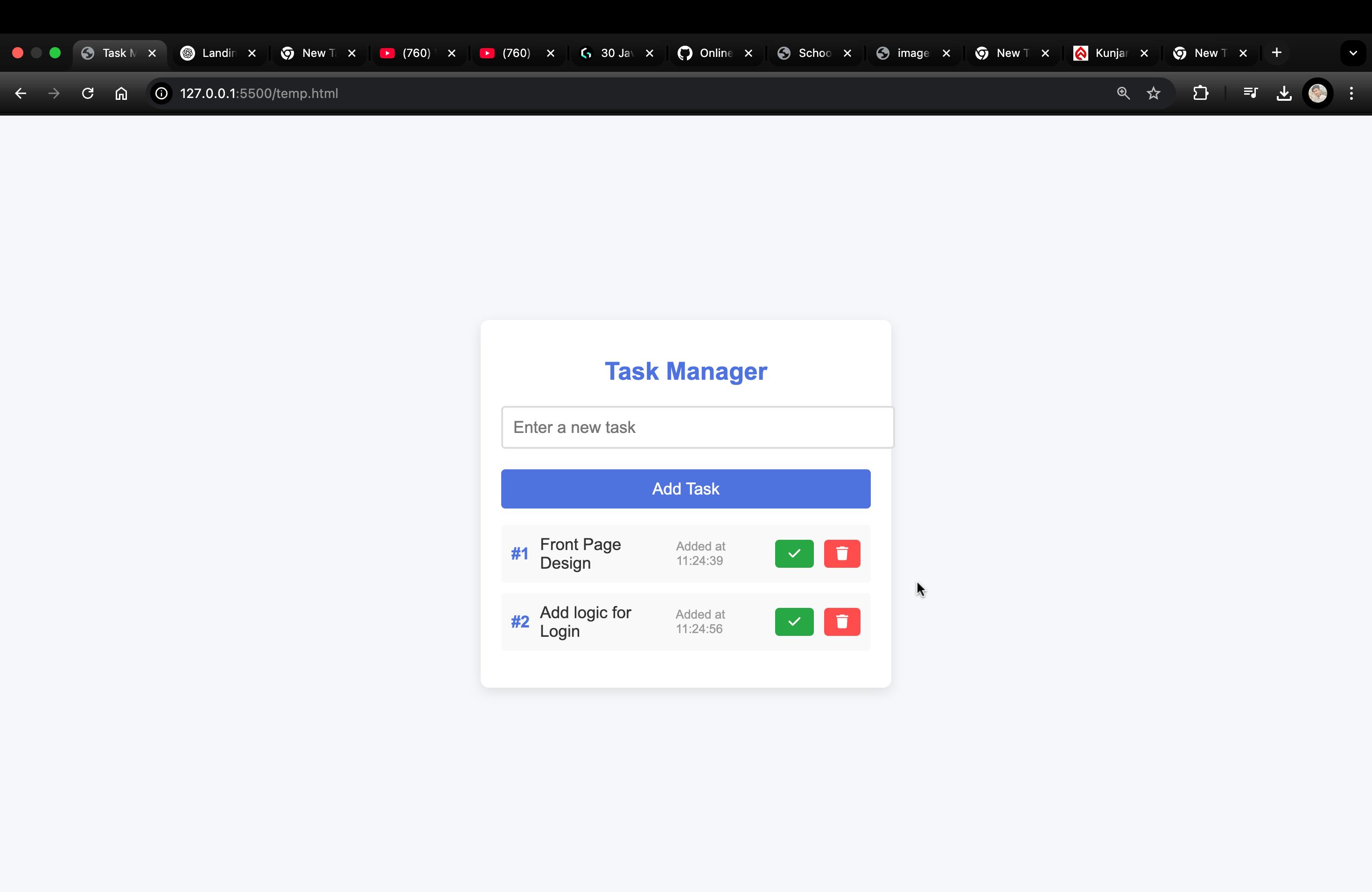1372x892 pixels.
Task: Mark "Front Page Design" task complete
Action: click(794, 554)
